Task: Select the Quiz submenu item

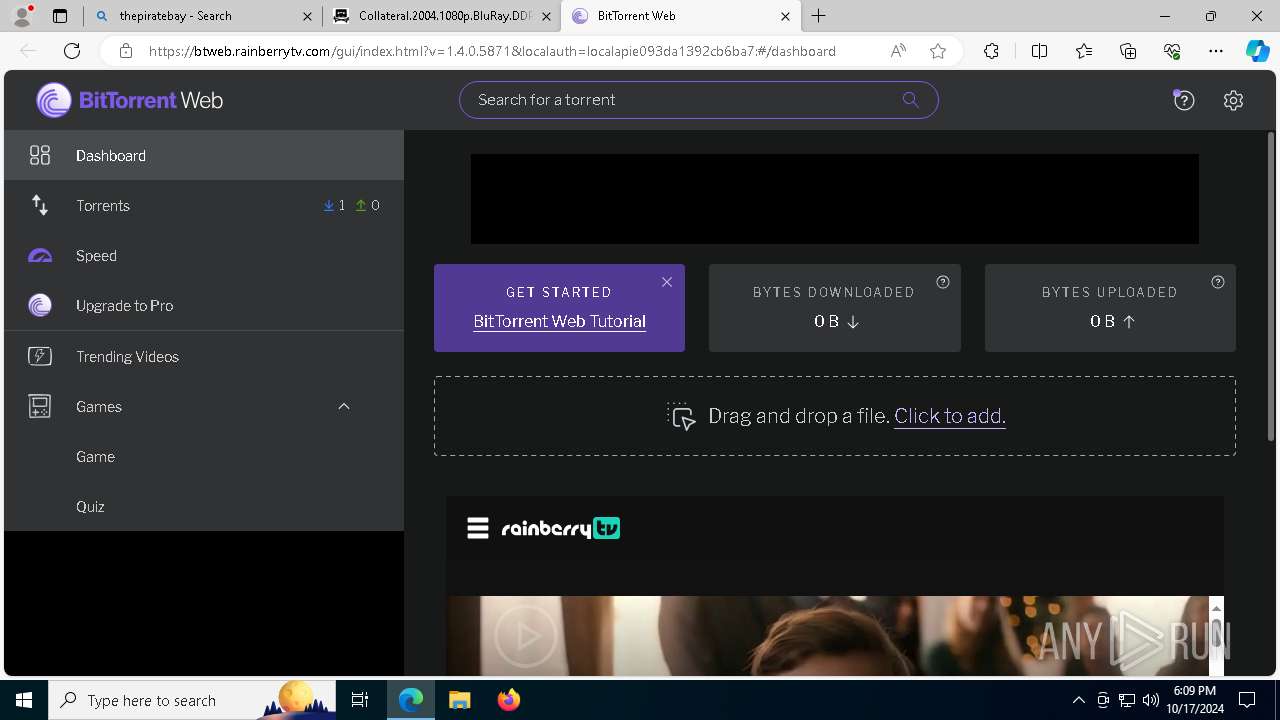Action: (204, 506)
